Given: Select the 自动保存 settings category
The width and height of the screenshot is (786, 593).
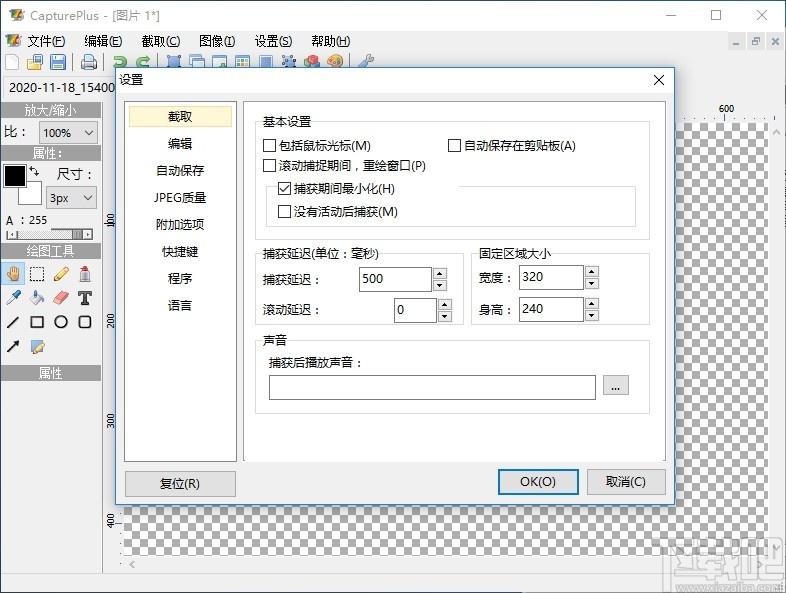Looking at the screenshot, I should (180, 170).
